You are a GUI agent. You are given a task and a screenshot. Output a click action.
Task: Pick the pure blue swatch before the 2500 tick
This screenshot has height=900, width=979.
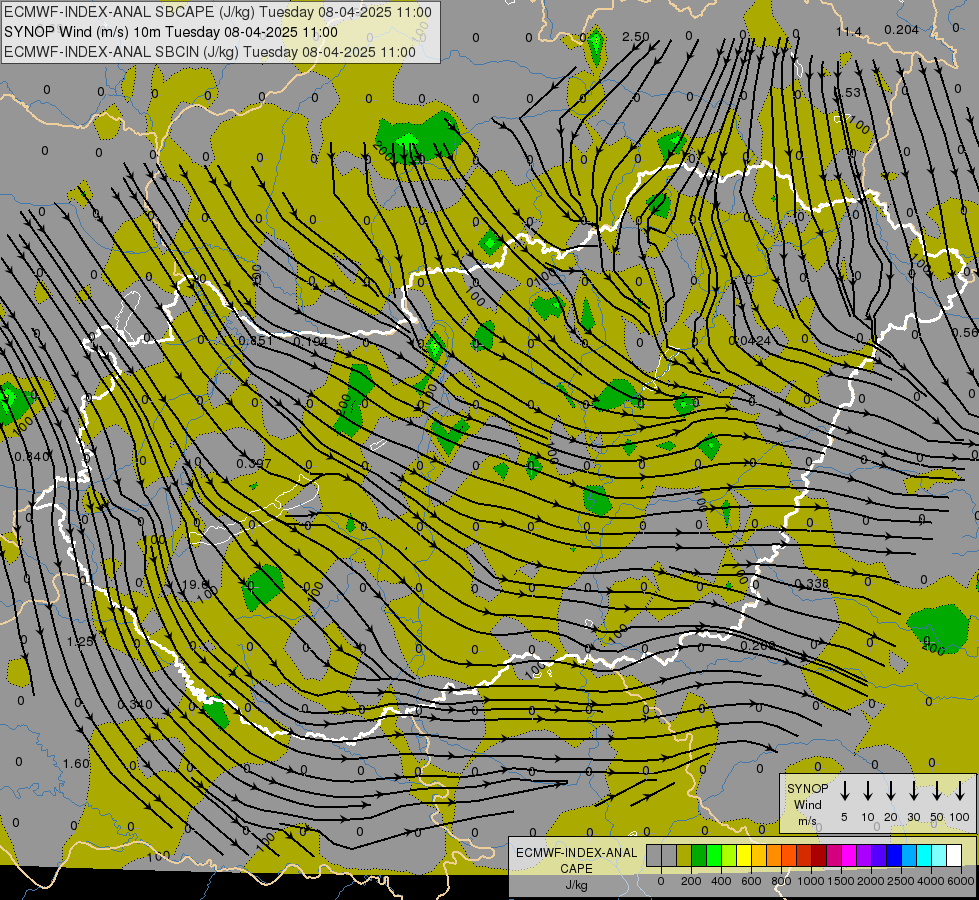(893, 855)
